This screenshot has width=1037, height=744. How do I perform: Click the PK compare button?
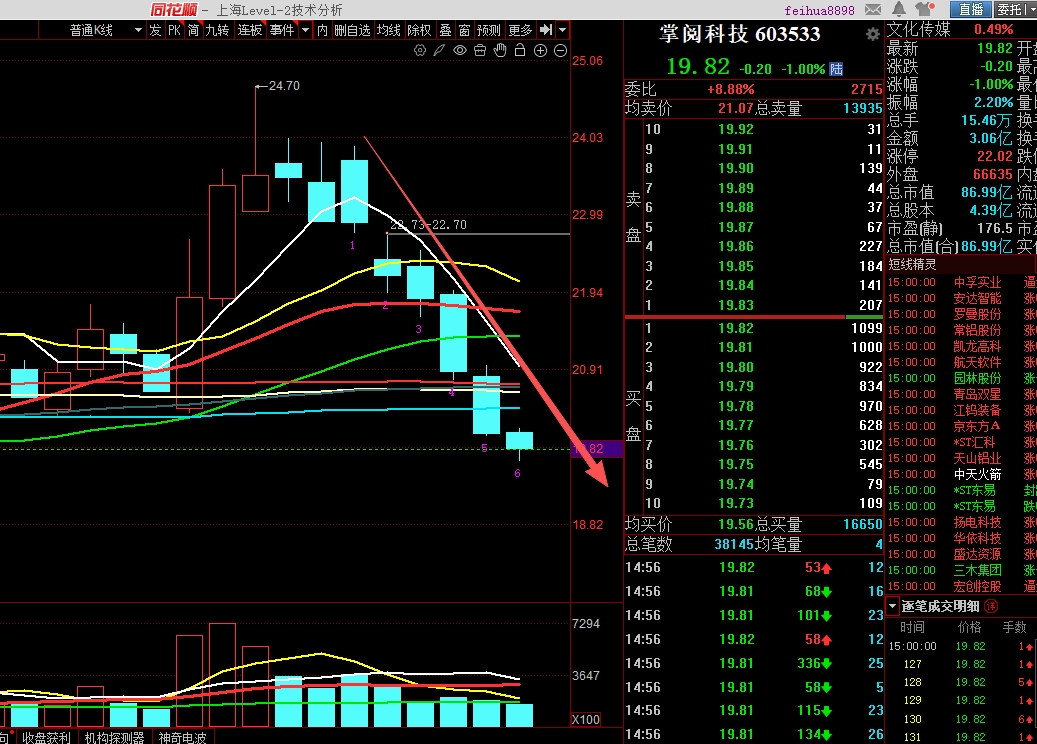click(x=174, y=30)
